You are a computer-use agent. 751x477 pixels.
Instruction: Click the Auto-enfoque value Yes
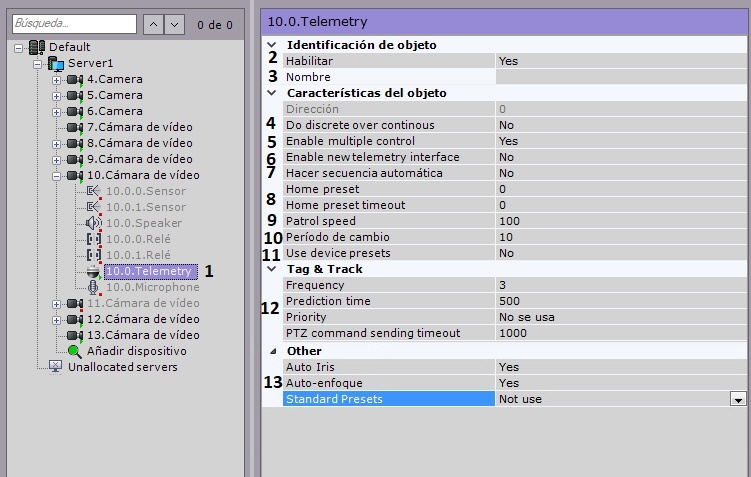pyautogui.click(x=621, y=383)
